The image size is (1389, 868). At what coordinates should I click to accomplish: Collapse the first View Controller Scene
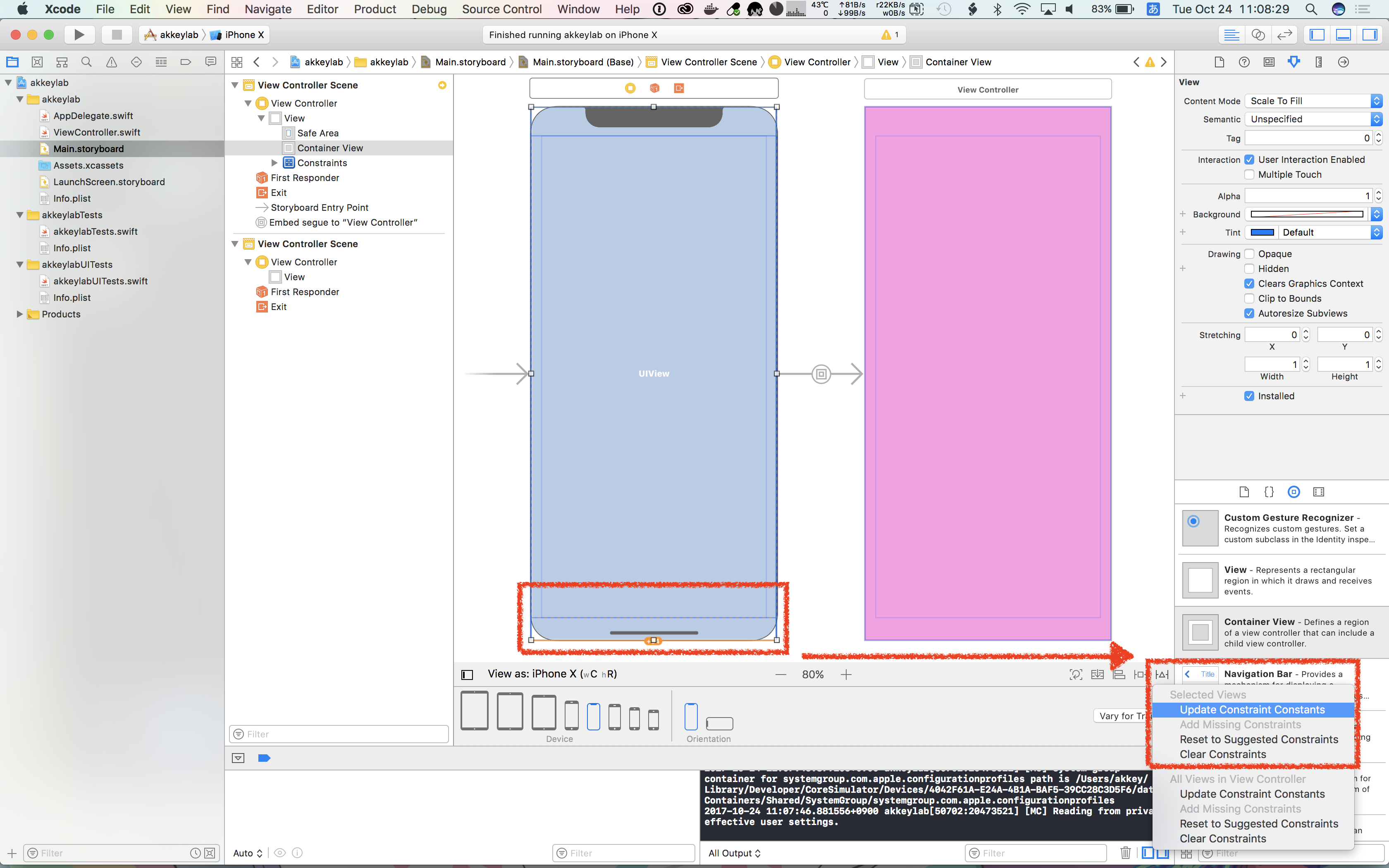click(235, 85)
